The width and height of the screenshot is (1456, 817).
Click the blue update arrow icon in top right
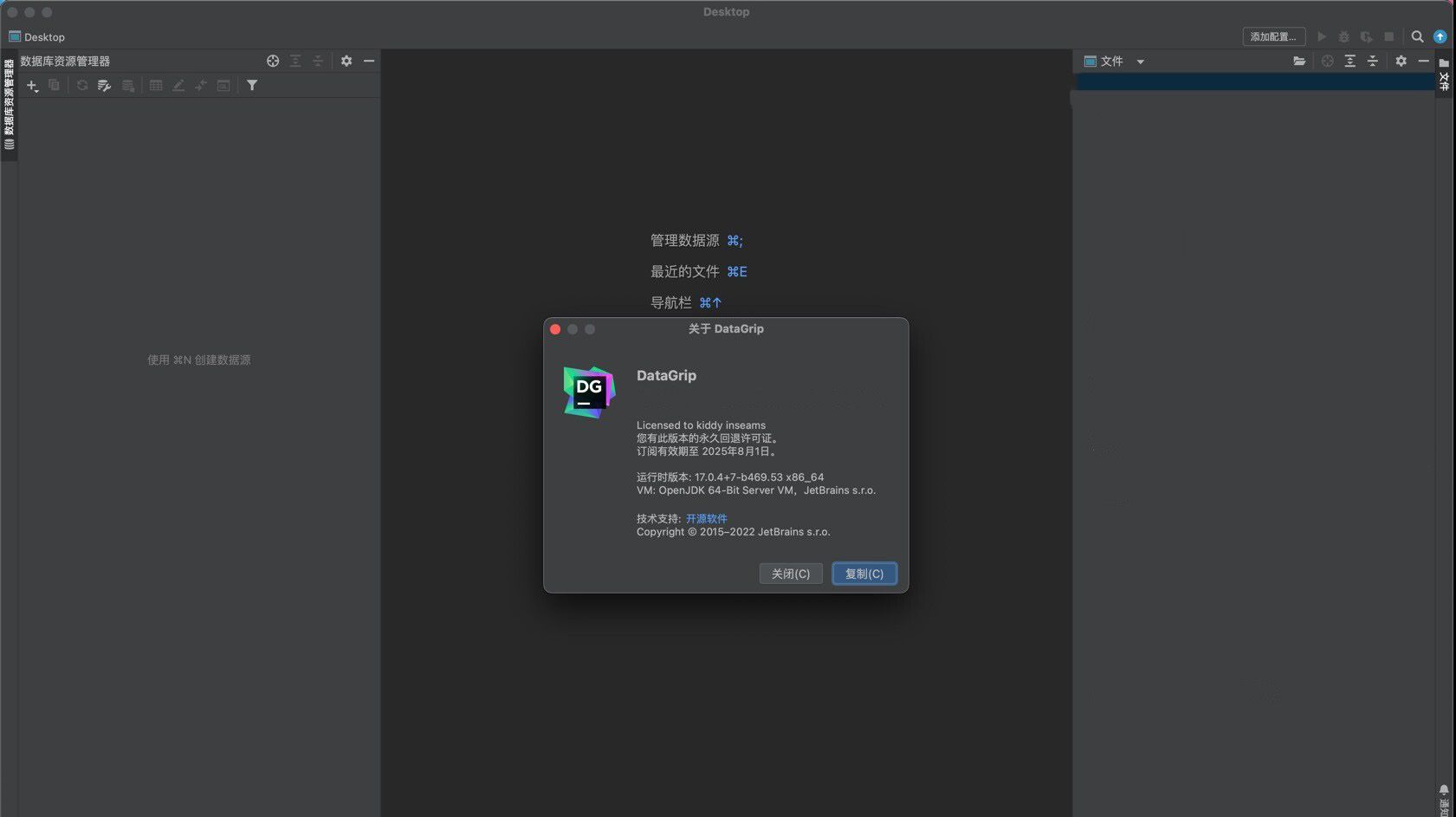(x=1440, y=36)
